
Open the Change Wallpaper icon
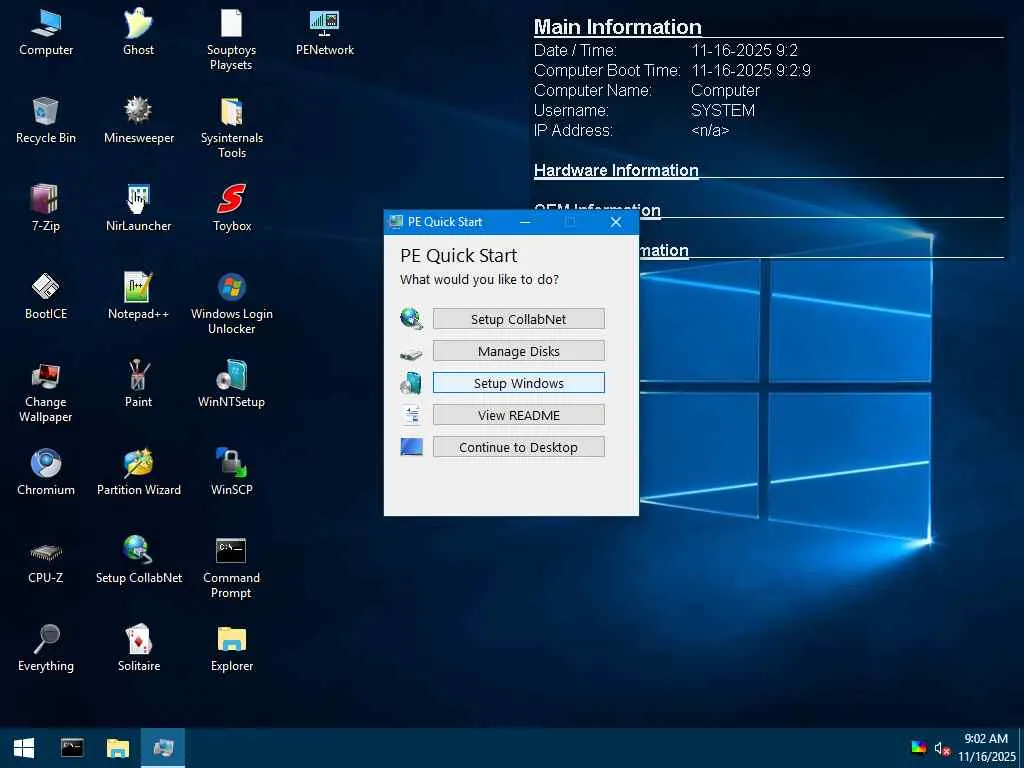46,391
